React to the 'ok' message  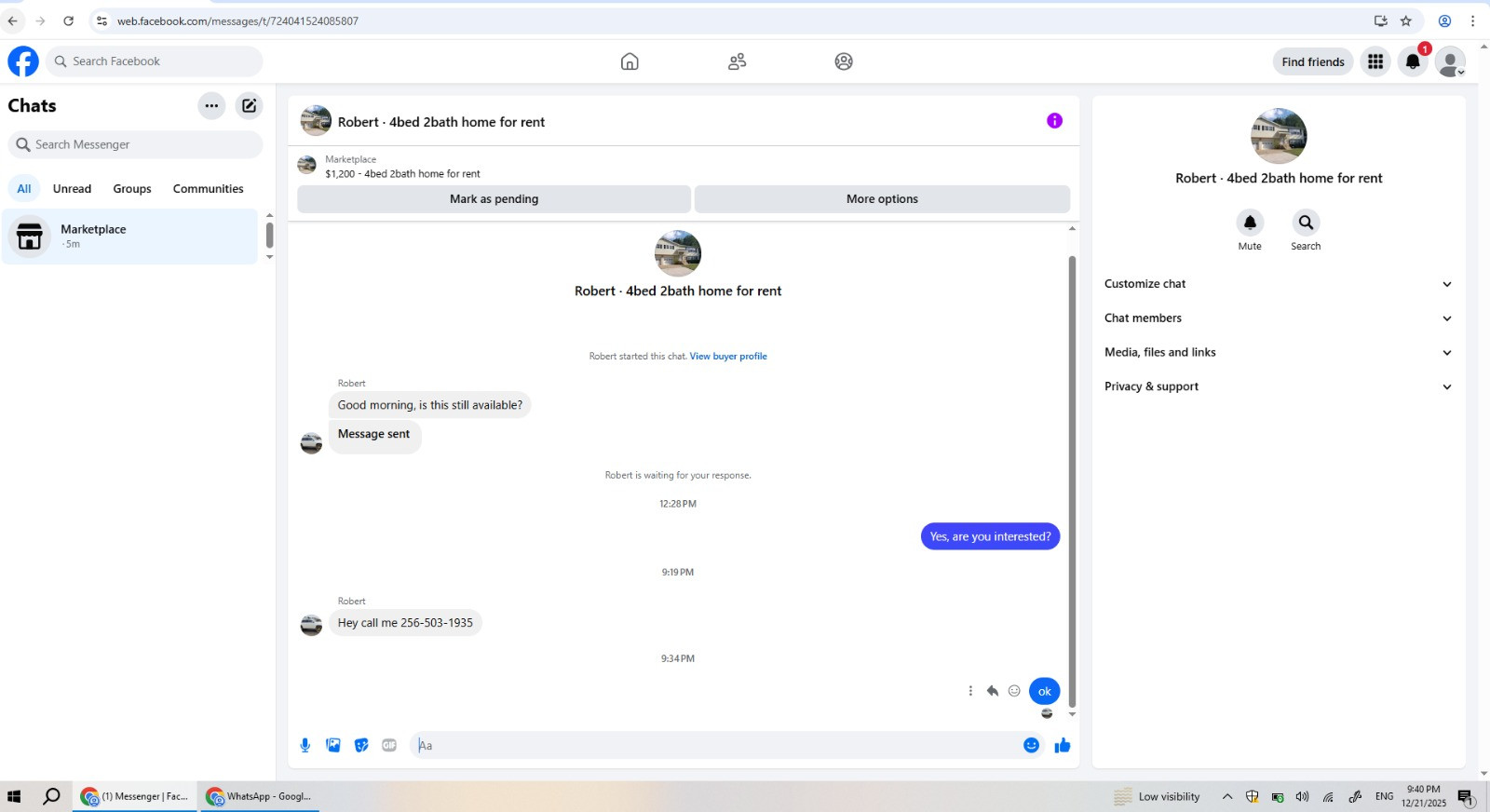(x=1014, y=691)
